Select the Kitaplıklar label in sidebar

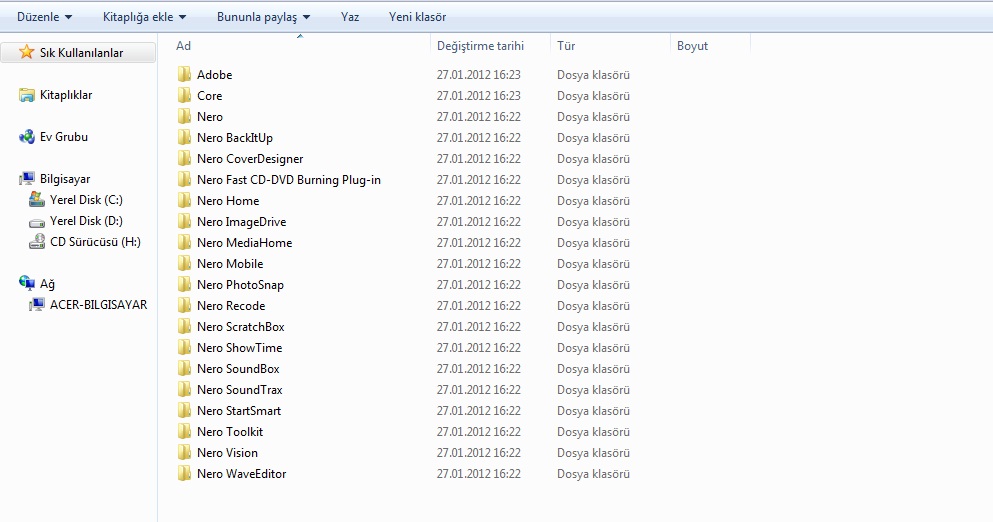point(66,95)
